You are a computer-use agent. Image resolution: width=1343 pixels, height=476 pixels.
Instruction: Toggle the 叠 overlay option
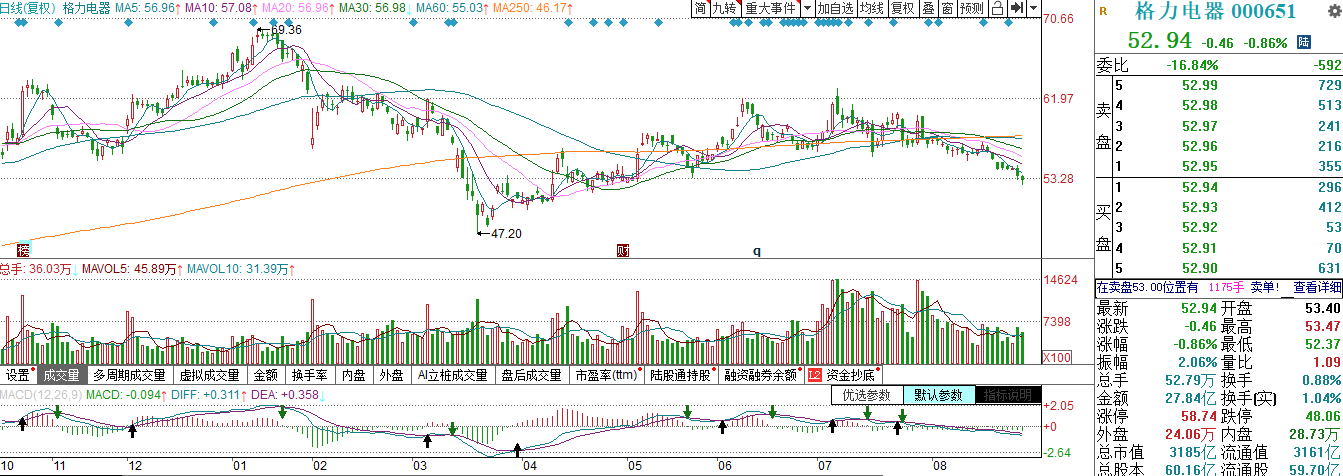(x=927, y=8)
